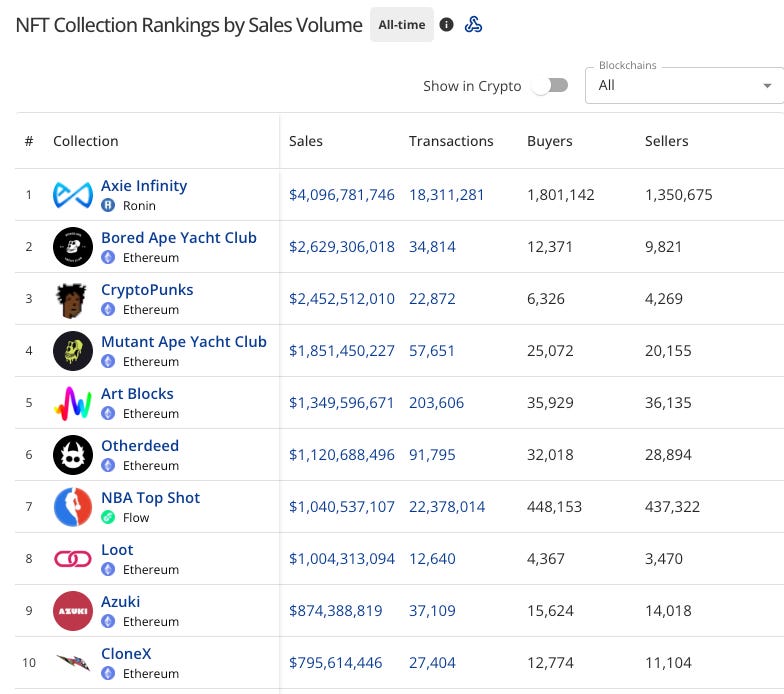784x694 pixels.
Task: Click Axie Infinity sales $4,096,781,746
Action: coord(342,195)
